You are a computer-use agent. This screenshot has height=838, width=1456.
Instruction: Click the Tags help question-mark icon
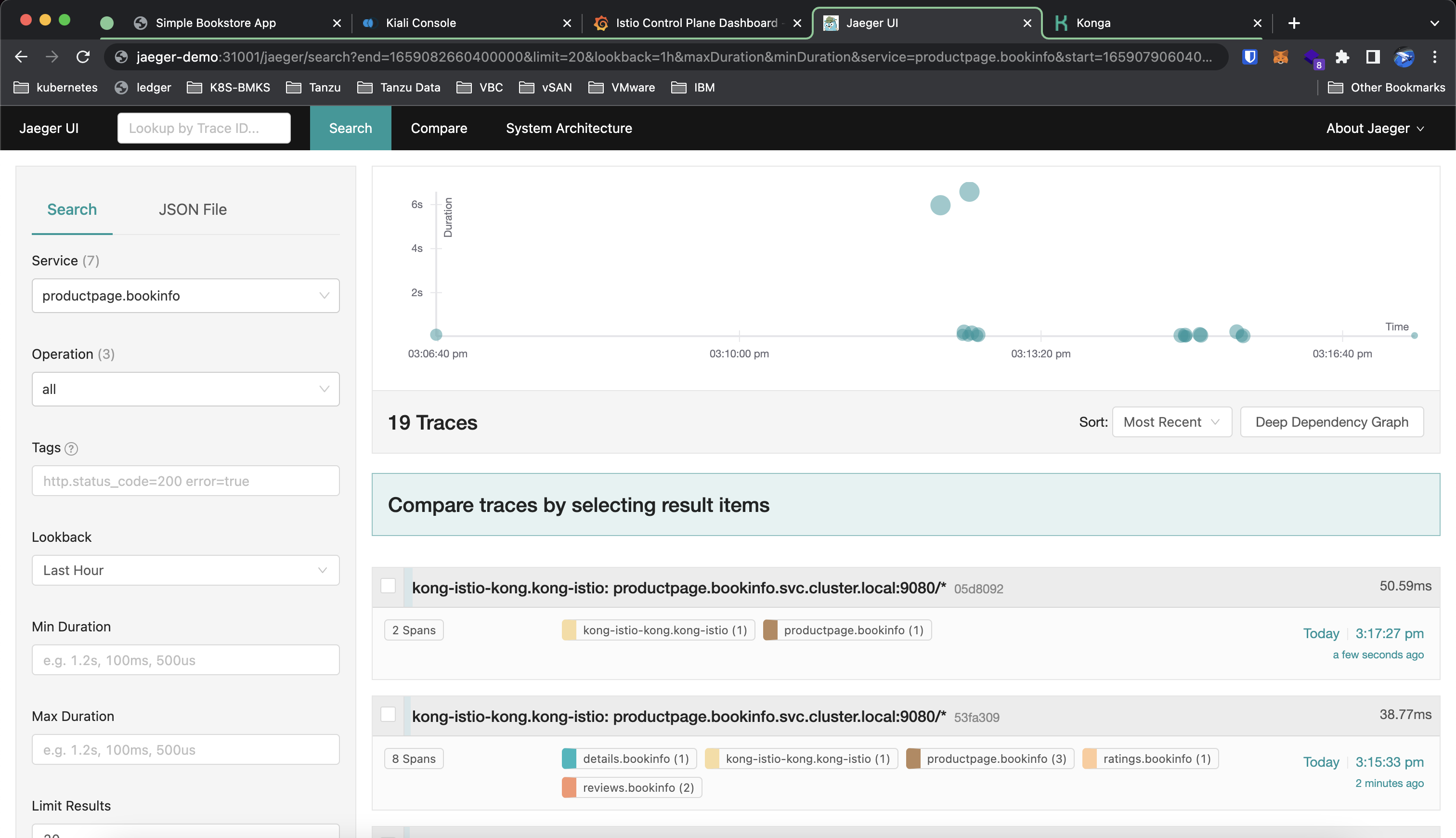[71, 448]
